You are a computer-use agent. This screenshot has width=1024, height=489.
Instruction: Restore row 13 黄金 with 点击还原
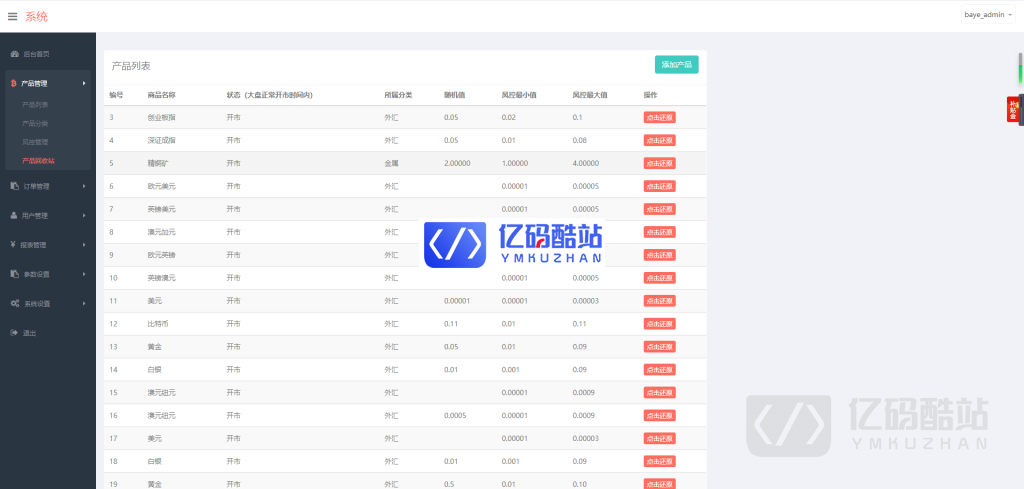[x=660, y=347]
